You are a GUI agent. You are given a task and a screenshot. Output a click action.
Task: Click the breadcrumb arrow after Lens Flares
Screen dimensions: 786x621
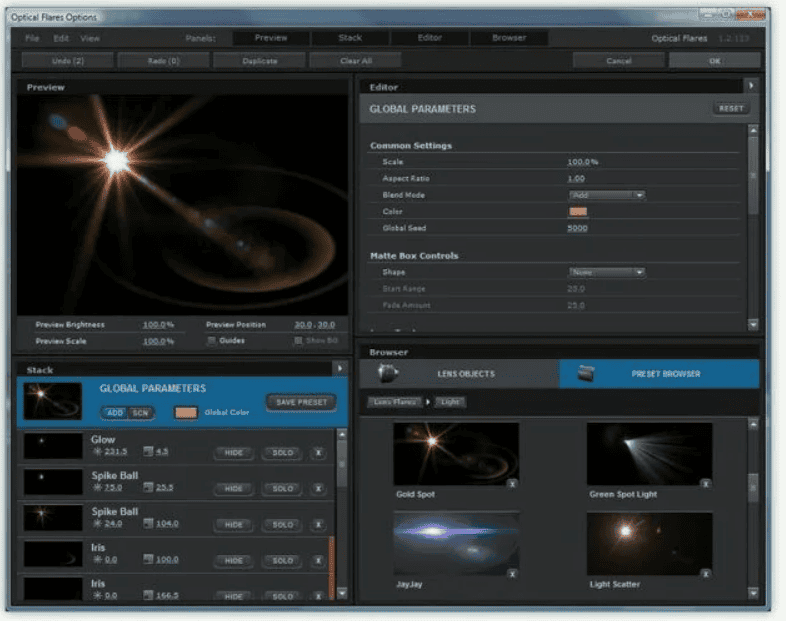point(428,402)
